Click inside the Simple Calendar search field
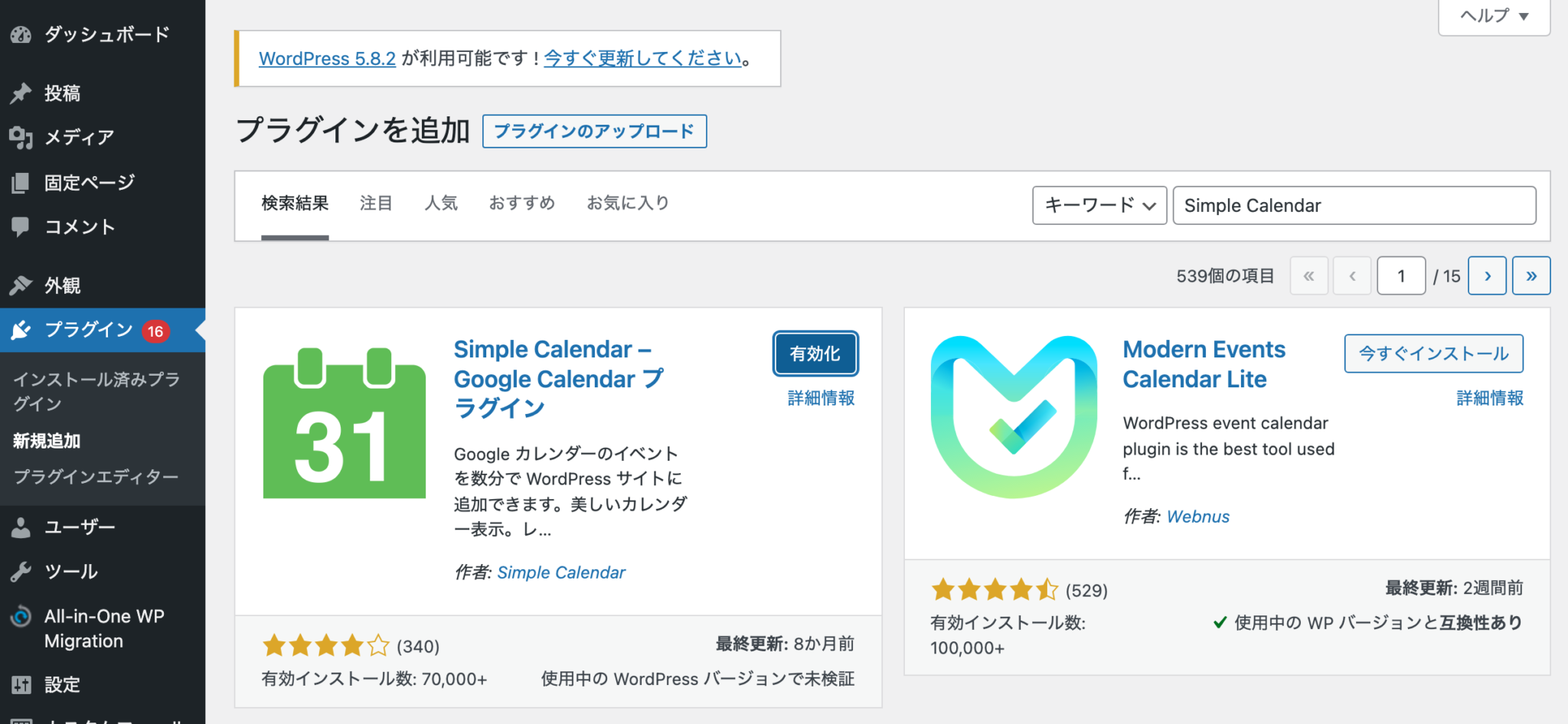Viewport: 1568px width, 724px height. pyautogui.click(x=1354, y=205)
